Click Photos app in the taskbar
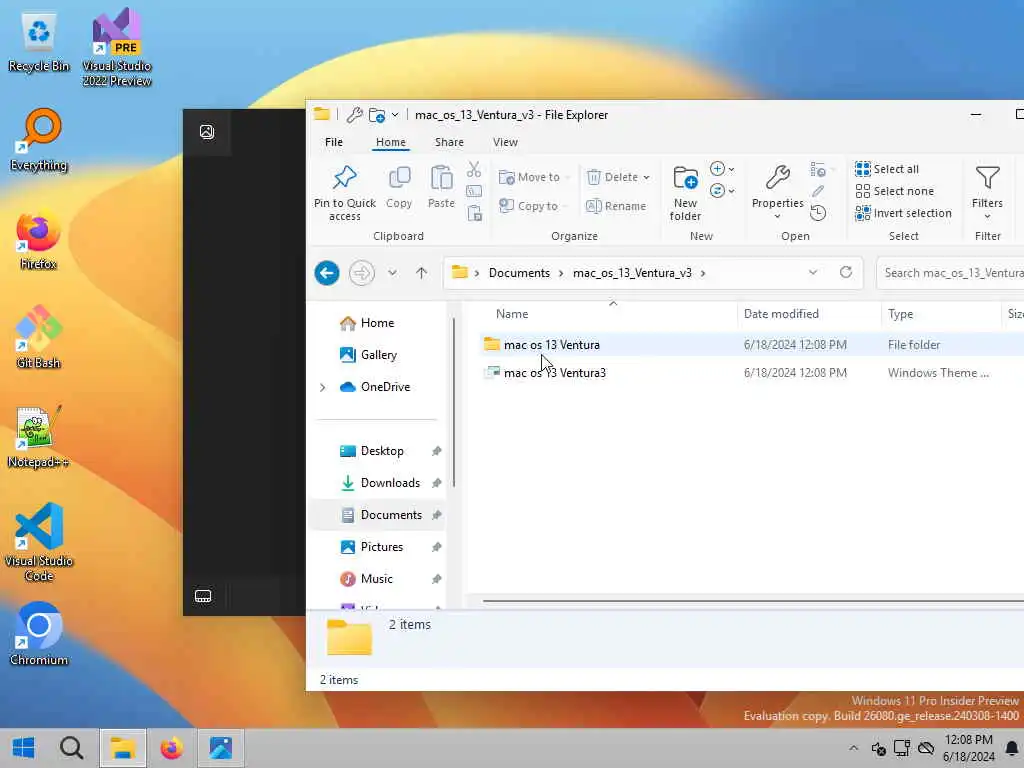Viewport: 1024px width, 768px height. [221, 748]
